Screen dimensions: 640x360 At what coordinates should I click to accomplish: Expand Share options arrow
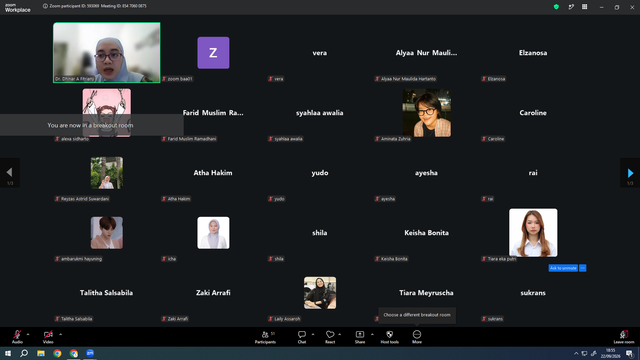(x=372, y=334)
